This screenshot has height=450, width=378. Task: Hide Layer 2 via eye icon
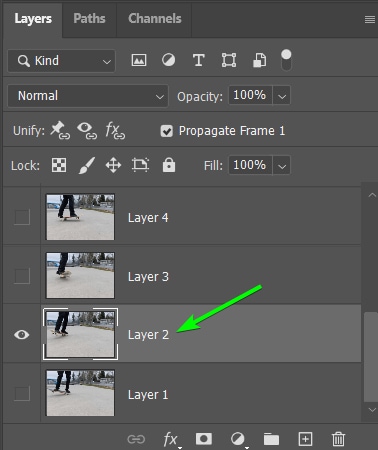(x=22, y=334)
